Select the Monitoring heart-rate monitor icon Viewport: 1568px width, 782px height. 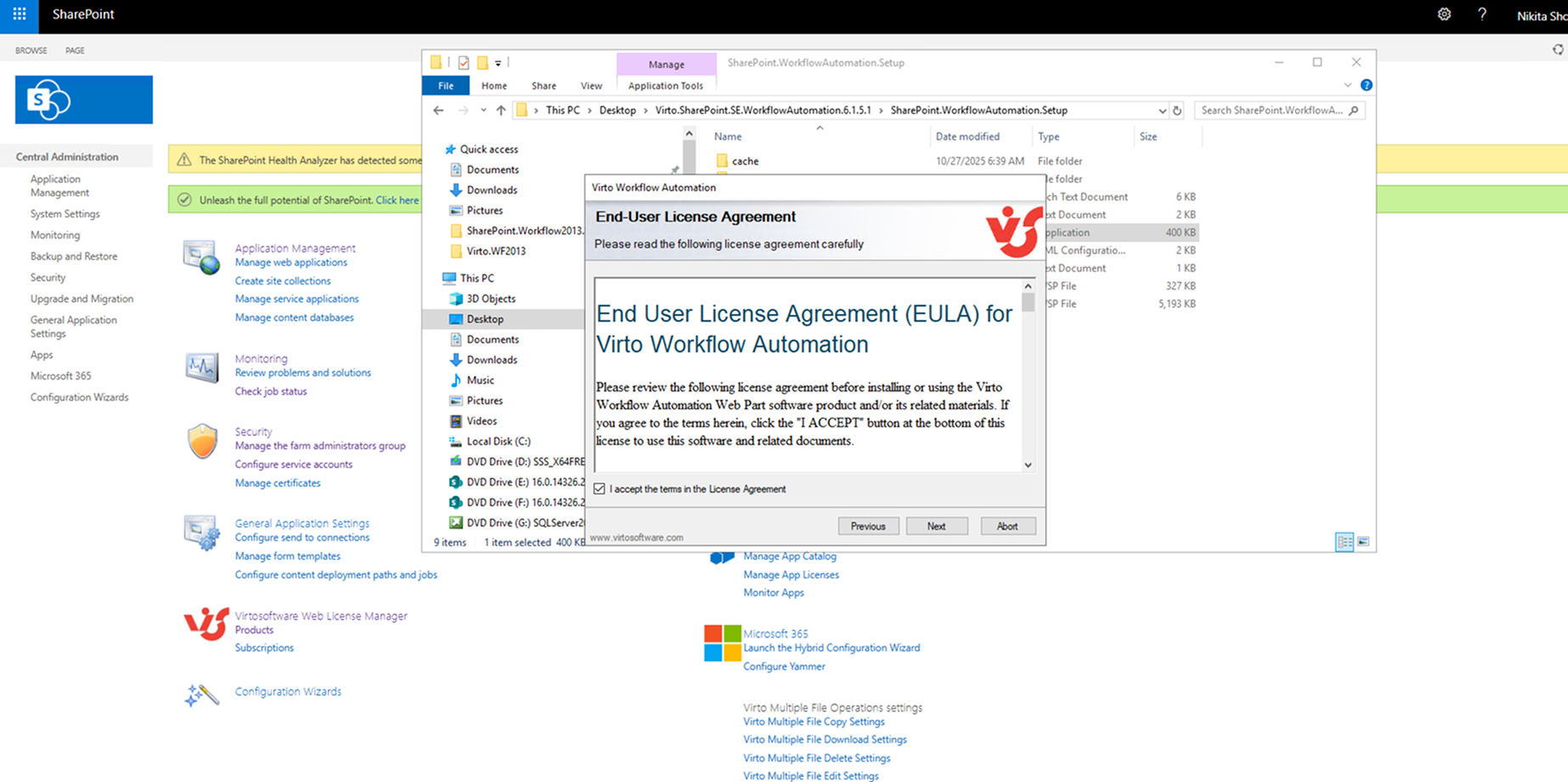click(x=200, y=367)
